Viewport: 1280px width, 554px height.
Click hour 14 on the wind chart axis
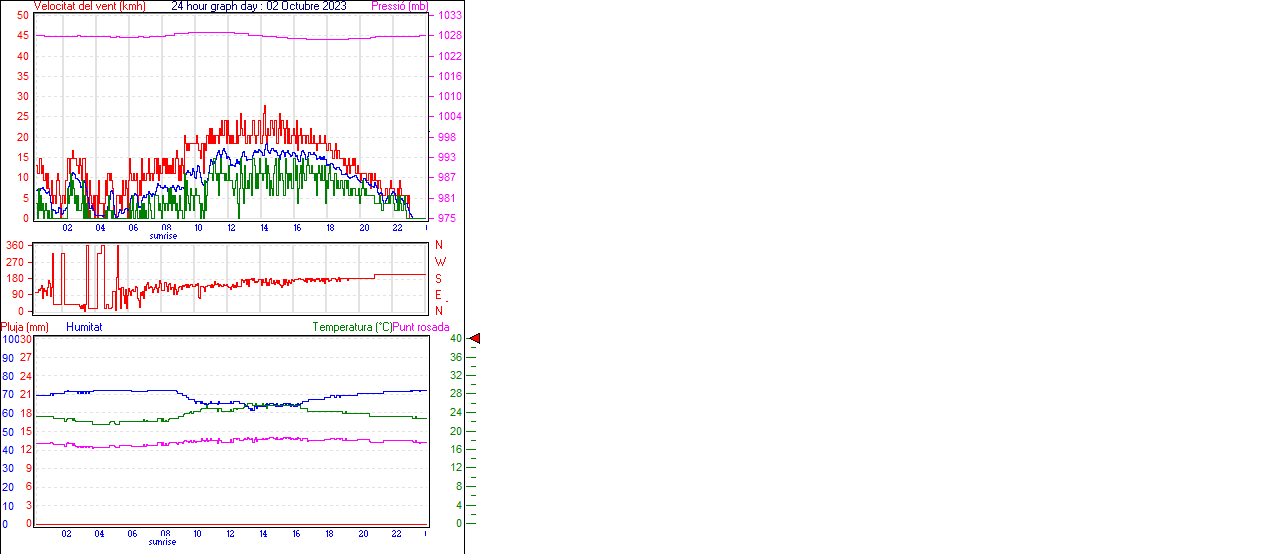tap(264, 228)
